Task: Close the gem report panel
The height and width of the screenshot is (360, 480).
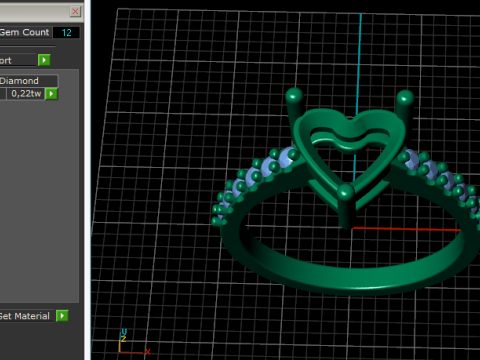Action: click(75, 11)
